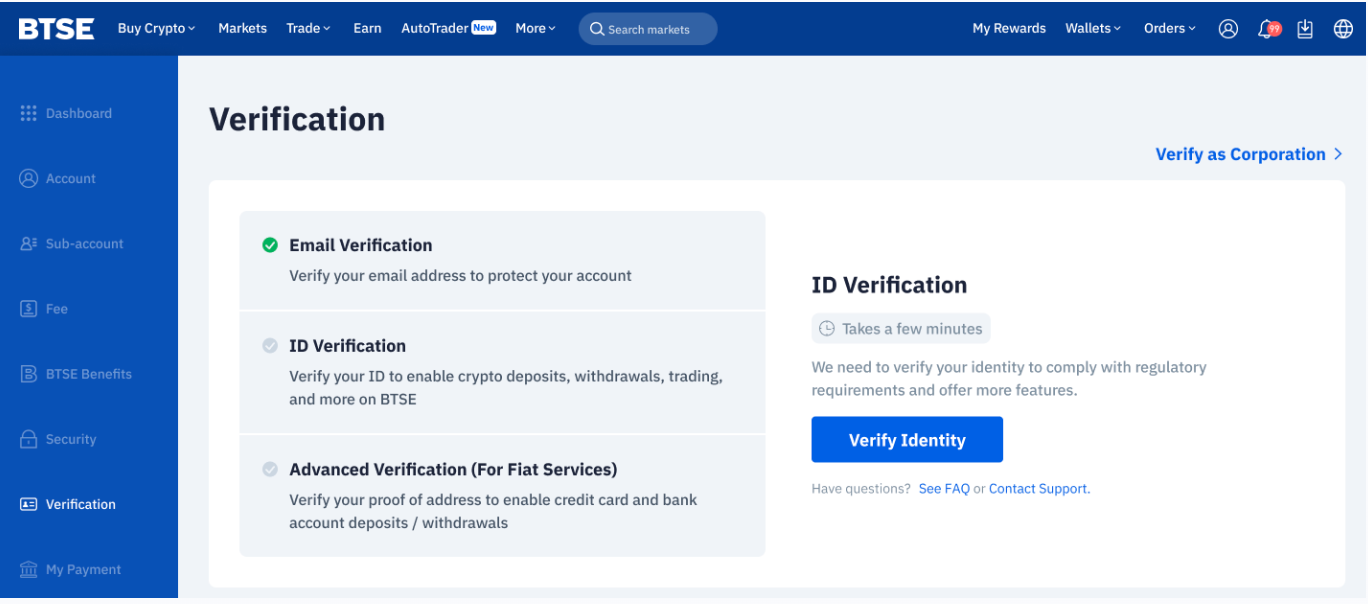The image size is (1368, 604).
Task: Expand the More dropdown menu
Action: coord(536,28)
